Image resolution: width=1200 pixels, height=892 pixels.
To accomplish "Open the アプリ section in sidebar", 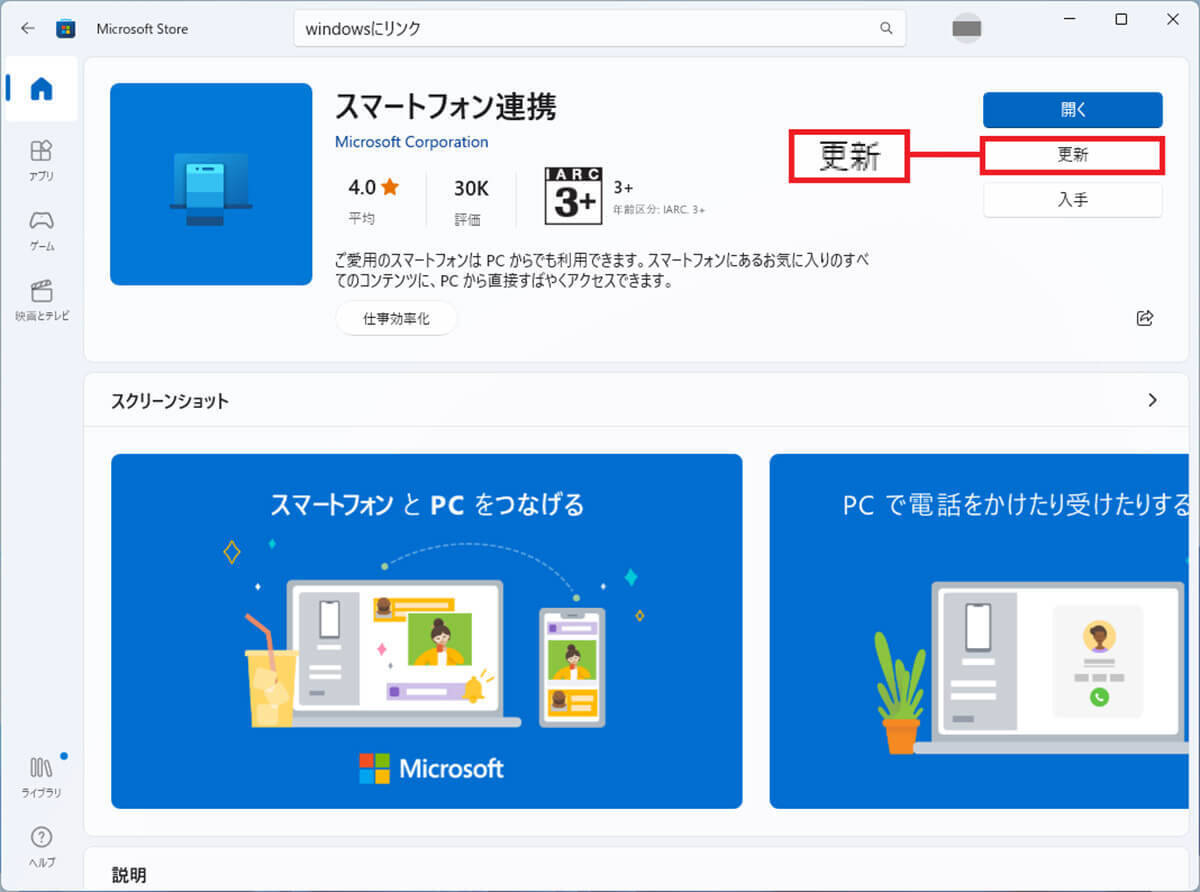I will [x=41, y=160].
